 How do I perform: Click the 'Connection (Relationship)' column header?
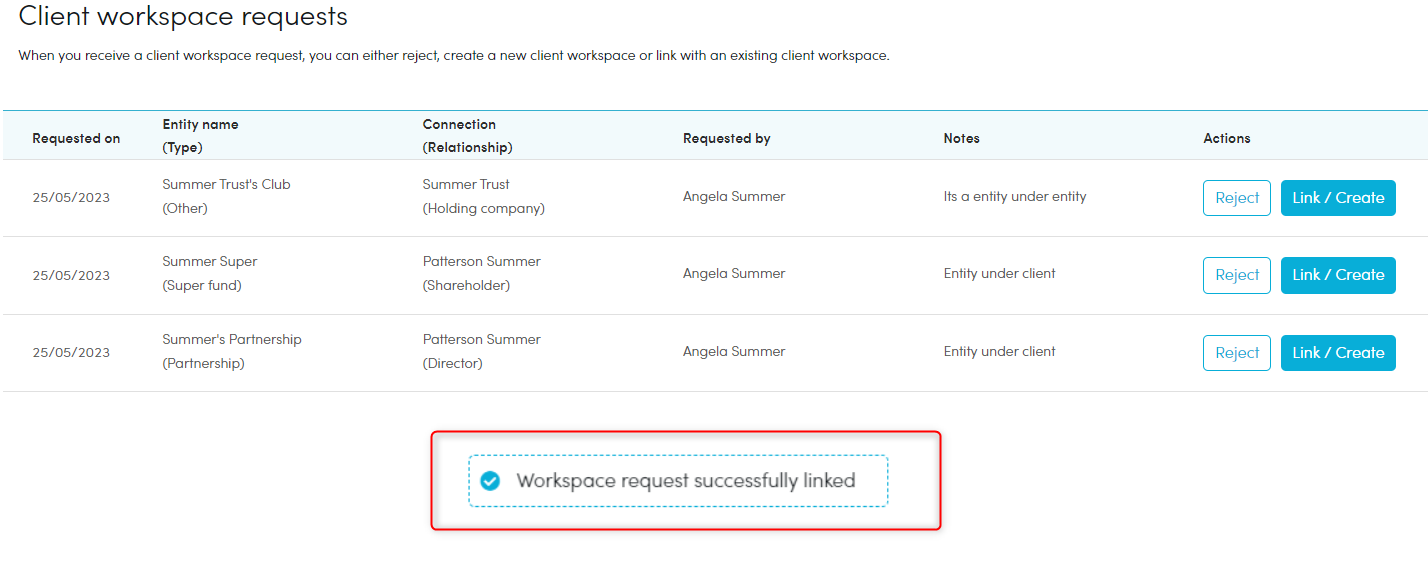[467, 136]
